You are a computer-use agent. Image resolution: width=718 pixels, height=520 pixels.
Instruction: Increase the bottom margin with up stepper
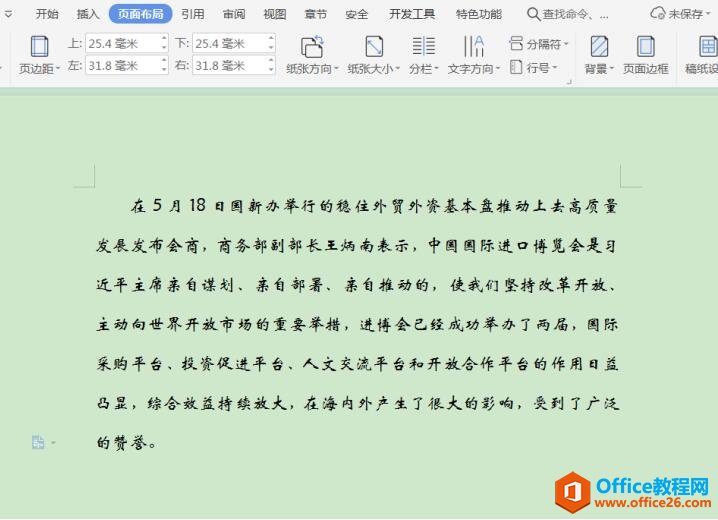(x=271, y=38)
